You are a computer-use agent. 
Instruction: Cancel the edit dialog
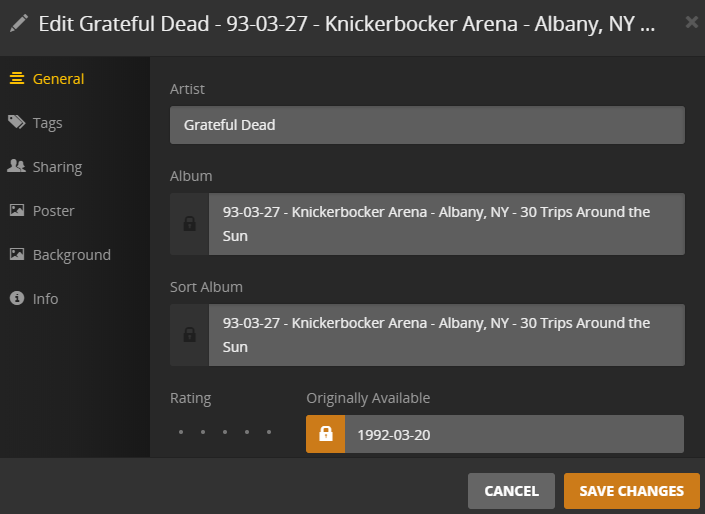point(511,491)
